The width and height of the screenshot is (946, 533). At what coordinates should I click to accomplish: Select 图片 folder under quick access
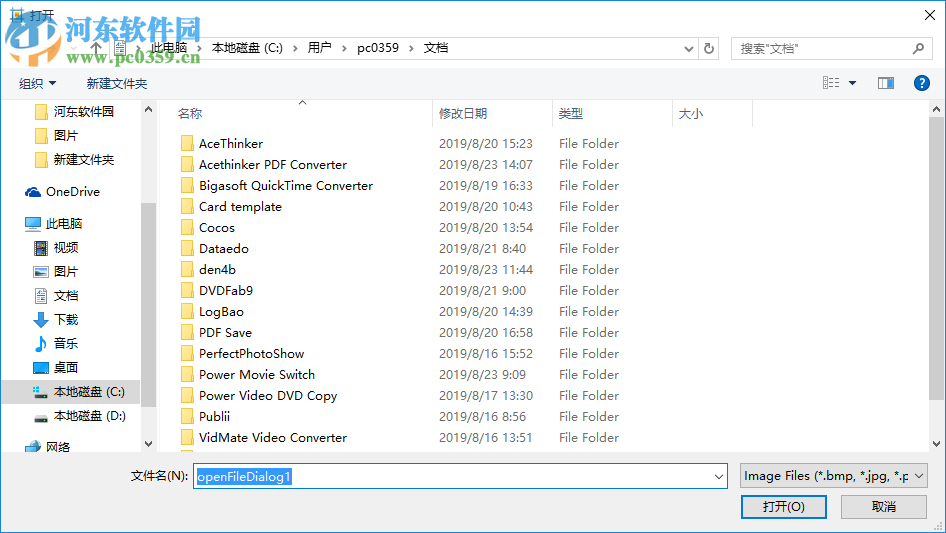point(57,136)
